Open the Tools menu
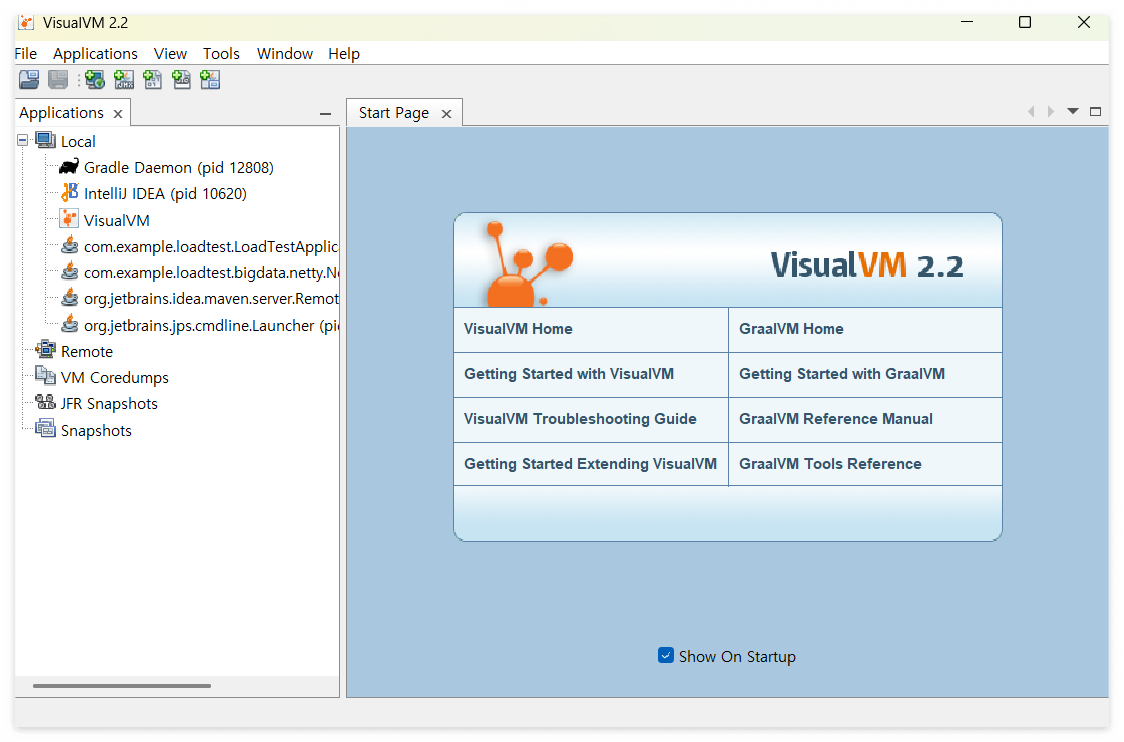The height and width of the screenshot is (742, 1124). pos(221,54)
